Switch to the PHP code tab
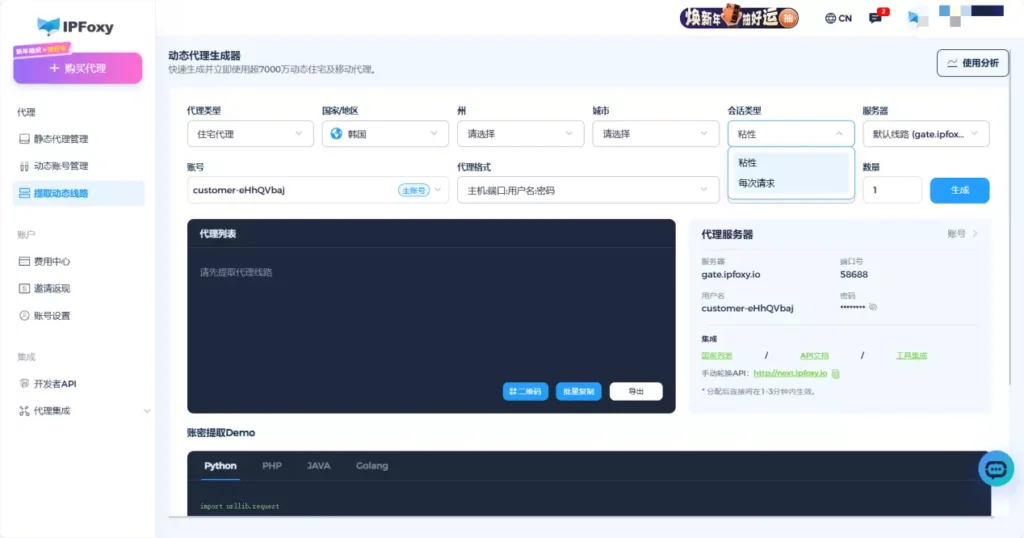 [272, 466]
